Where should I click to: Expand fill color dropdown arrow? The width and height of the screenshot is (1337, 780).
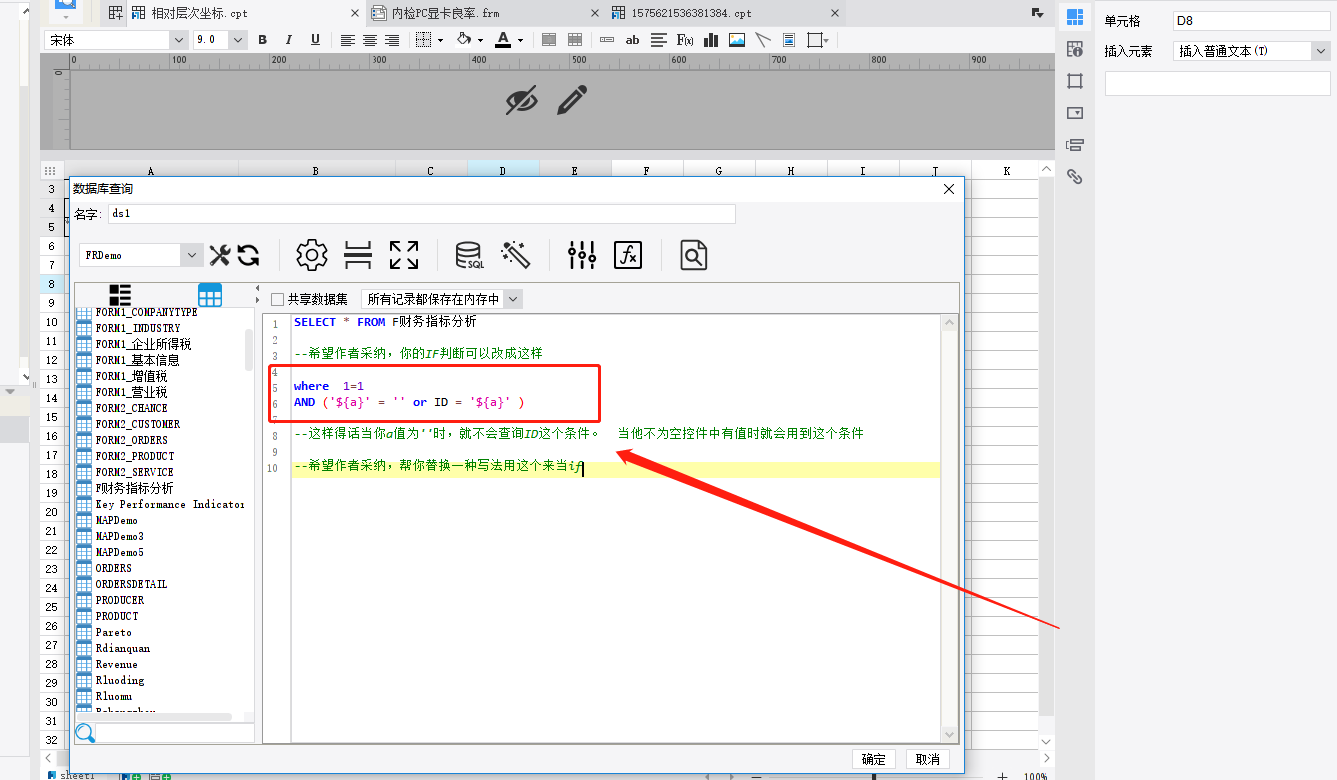pyautogui.click(x=480, y=41)
